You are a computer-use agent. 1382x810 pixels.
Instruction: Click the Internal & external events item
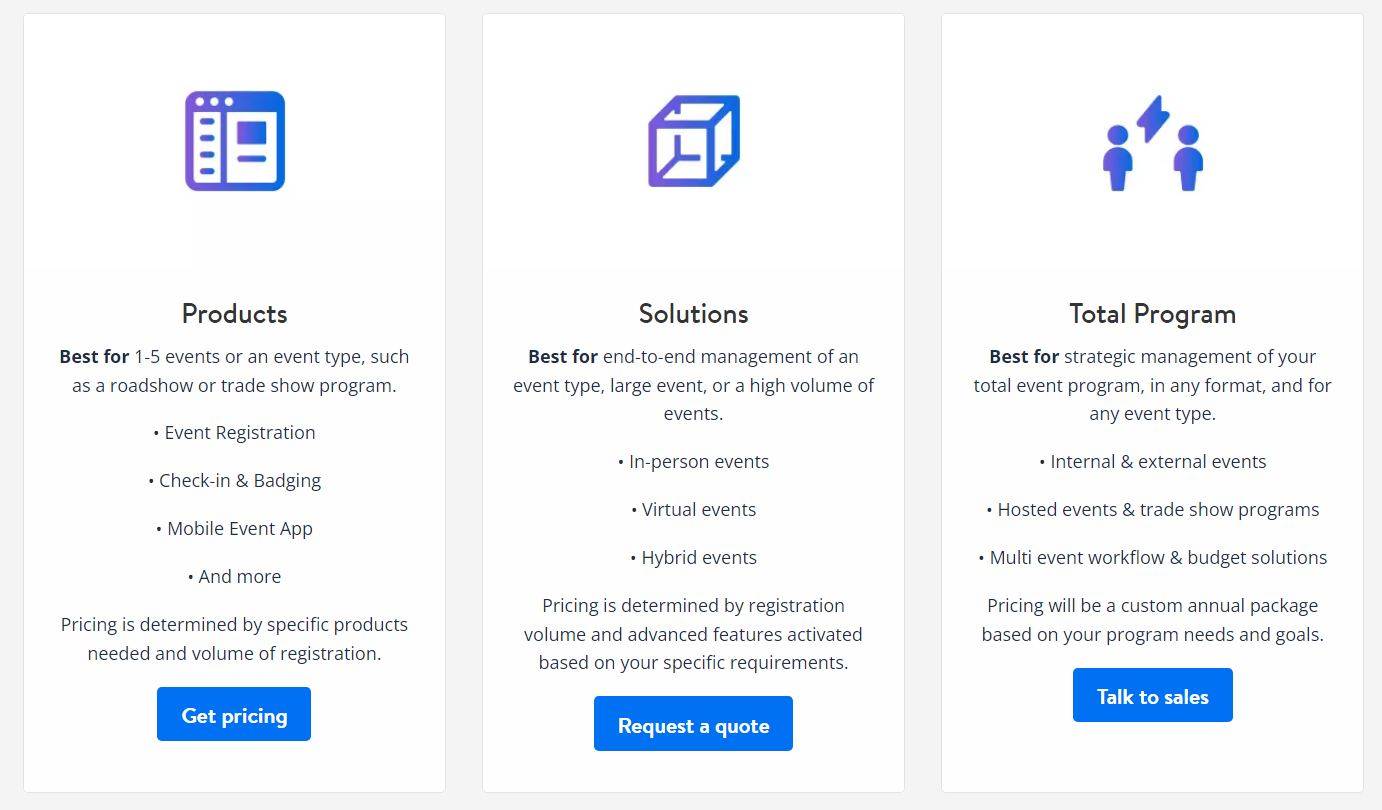click(1152, 462)
